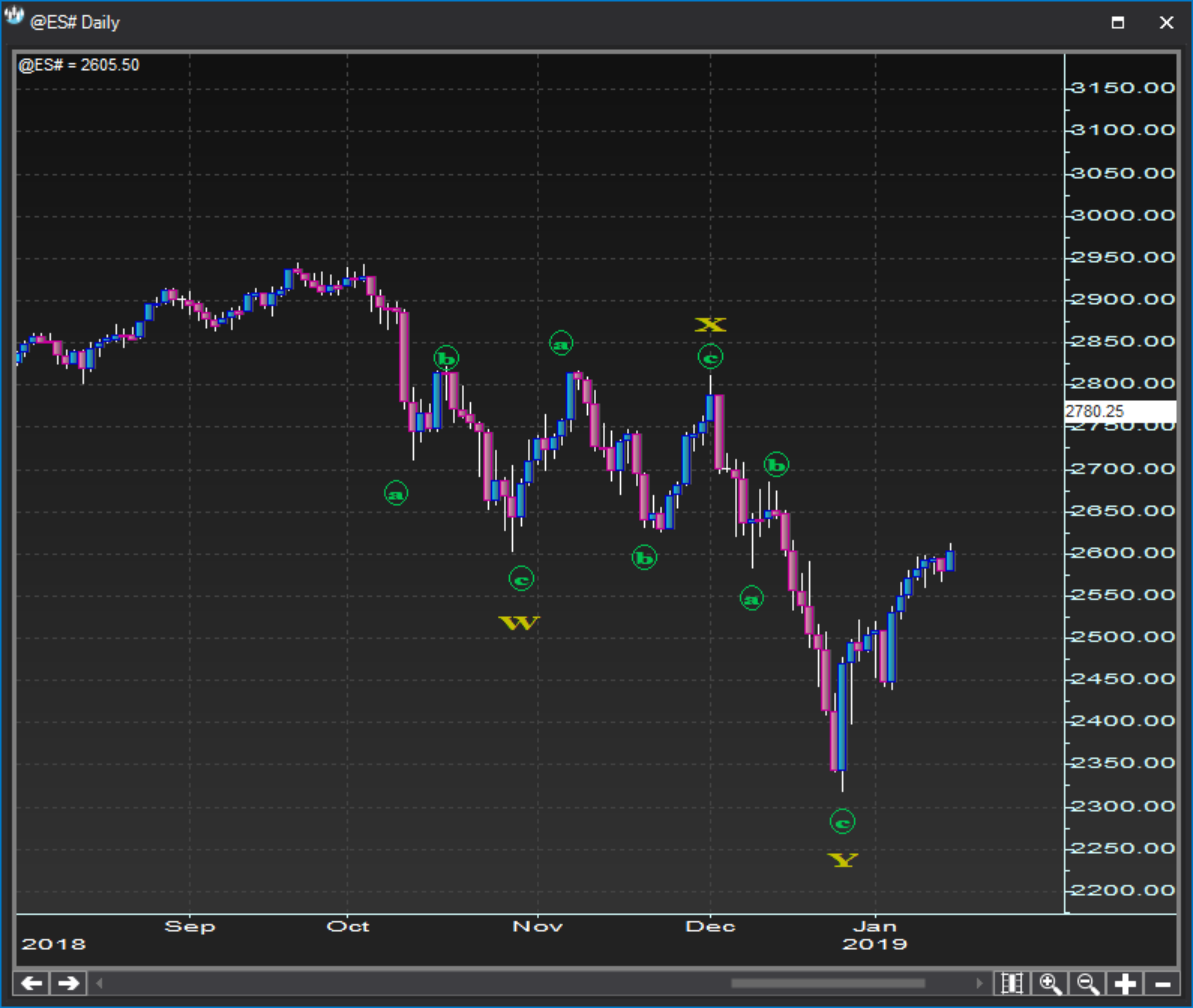This screenshot has height=1008, width=1193.
Task: Click the app icon in the title bar
Action: [14, 17]
